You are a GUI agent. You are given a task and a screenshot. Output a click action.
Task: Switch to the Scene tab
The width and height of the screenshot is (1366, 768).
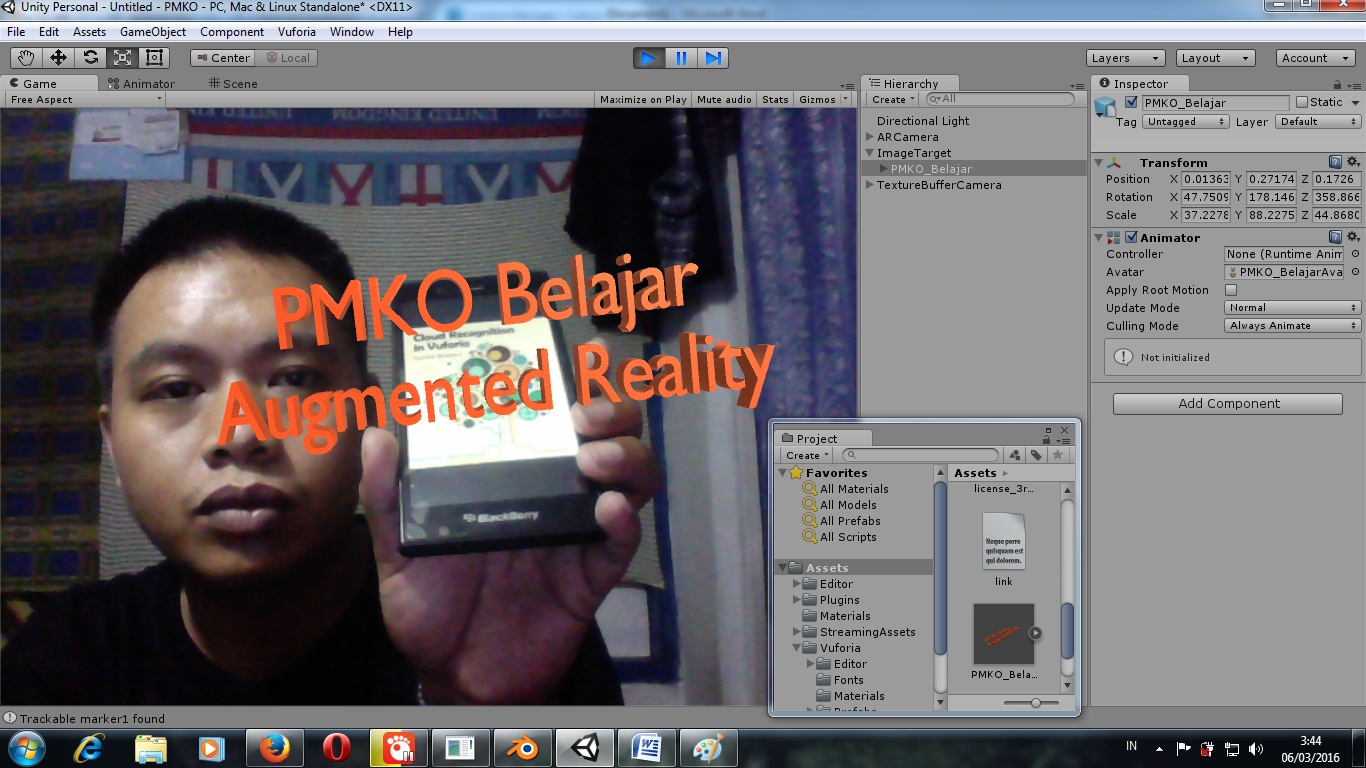tap(232, 84)
